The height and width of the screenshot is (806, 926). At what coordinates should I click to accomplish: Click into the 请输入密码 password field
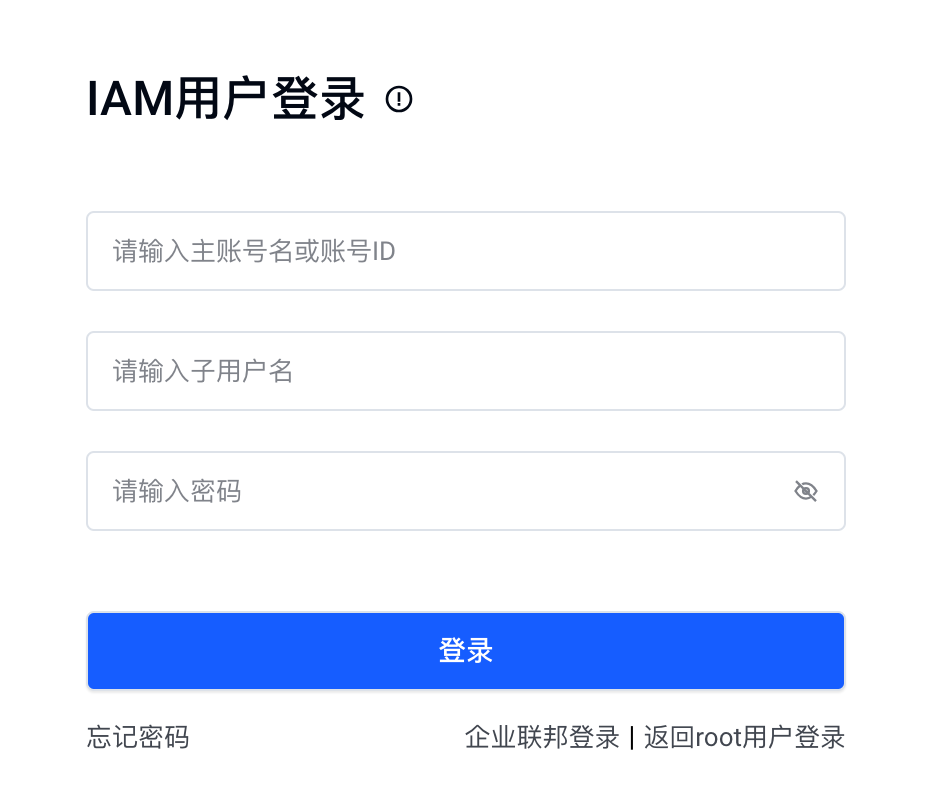[440, 491]
